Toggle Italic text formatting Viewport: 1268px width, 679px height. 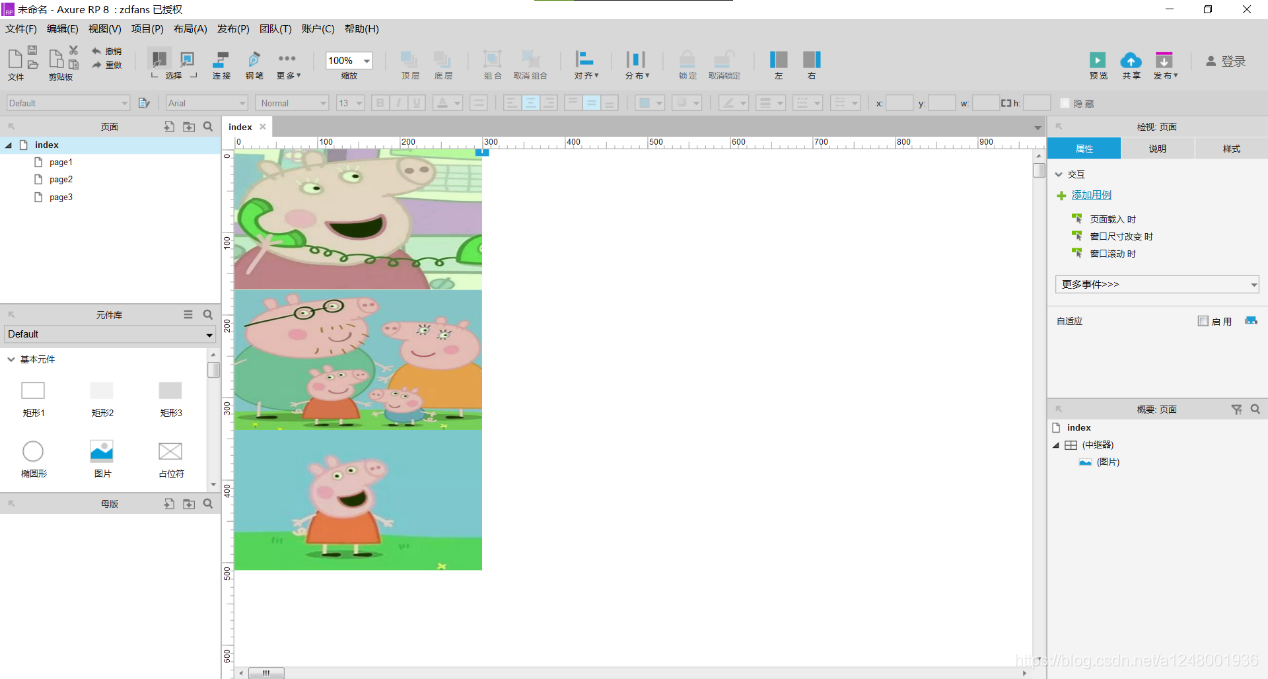[398, 103]
